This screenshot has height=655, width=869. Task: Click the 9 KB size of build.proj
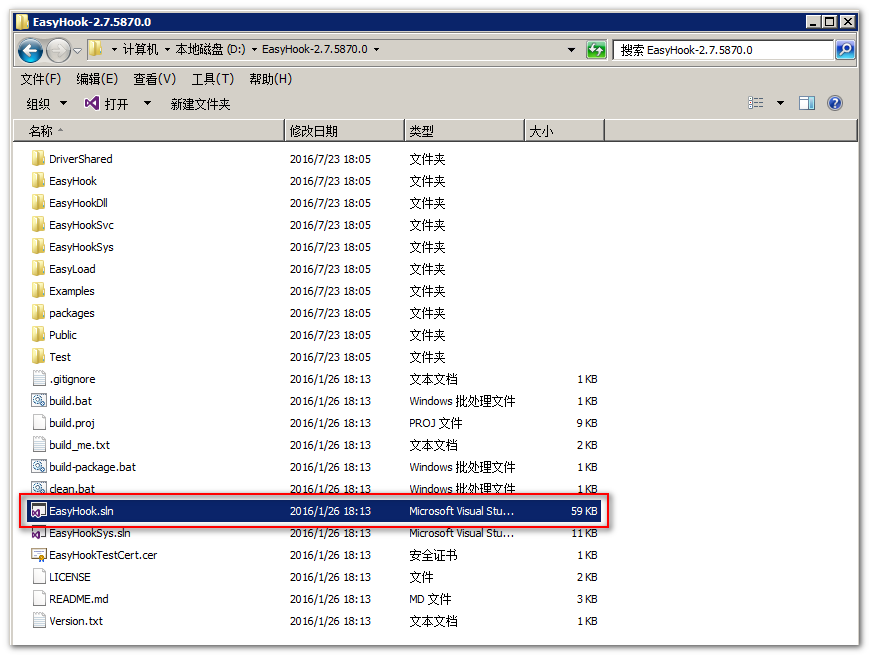pyautogui.click(x=587, y=423)
